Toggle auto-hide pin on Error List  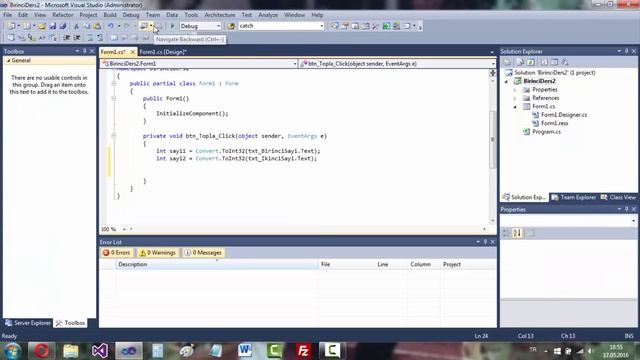point(485,242)
